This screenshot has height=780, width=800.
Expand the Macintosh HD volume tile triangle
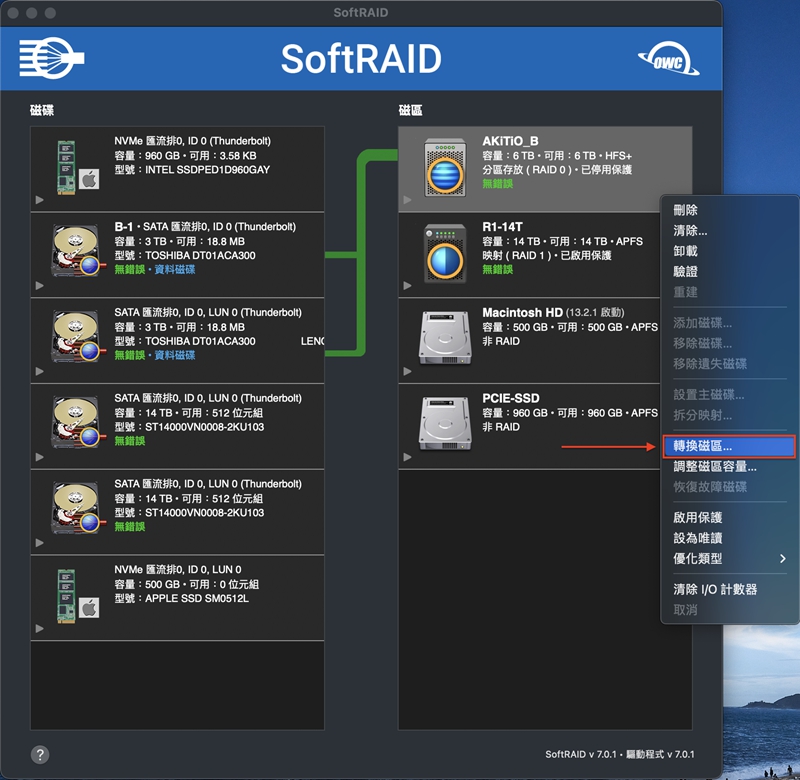pos(407,371)
